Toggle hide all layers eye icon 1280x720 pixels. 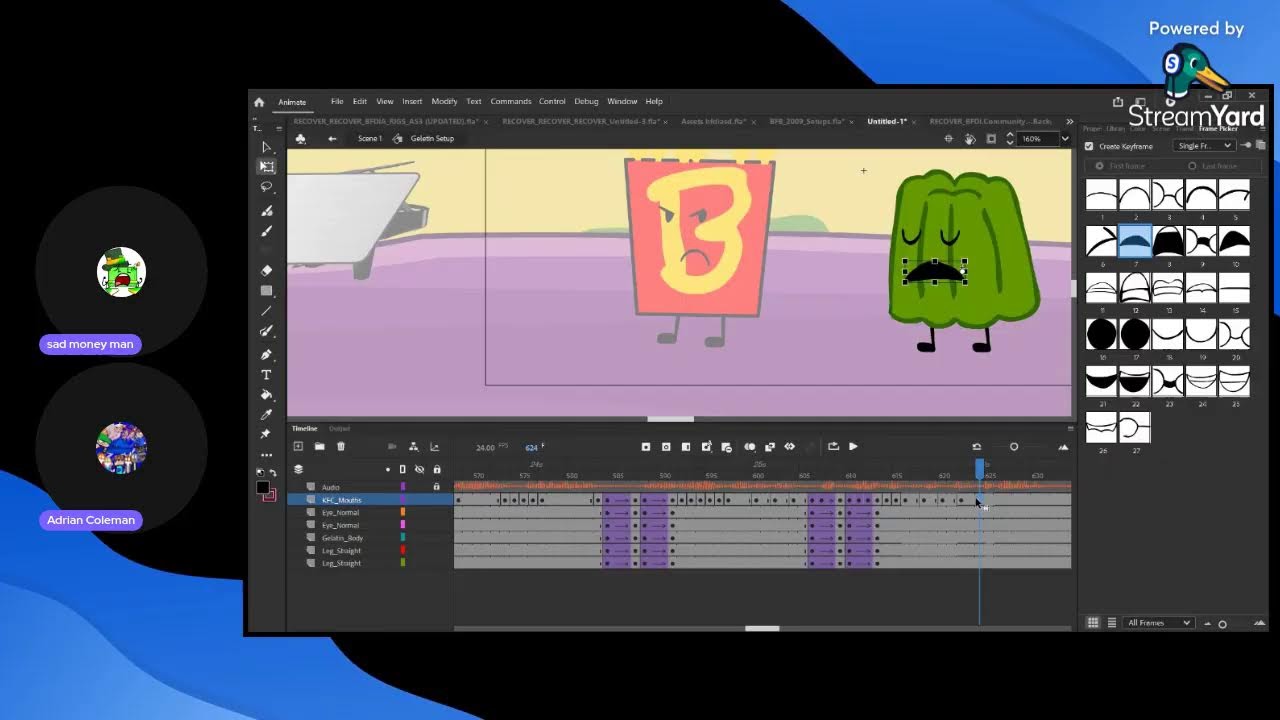(x=420, y=469)
